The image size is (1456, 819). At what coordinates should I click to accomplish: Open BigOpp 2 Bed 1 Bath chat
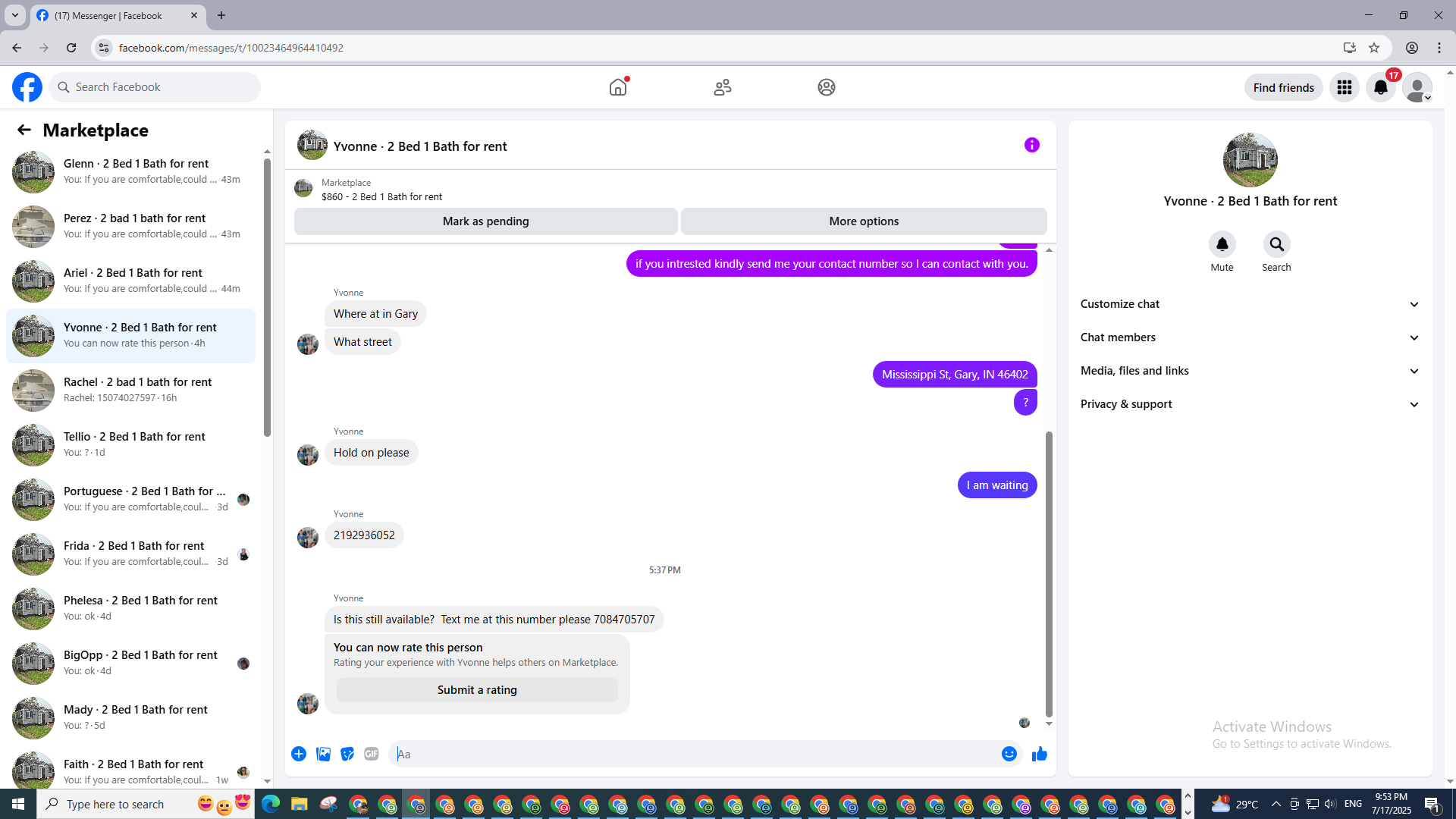point(130,663)
